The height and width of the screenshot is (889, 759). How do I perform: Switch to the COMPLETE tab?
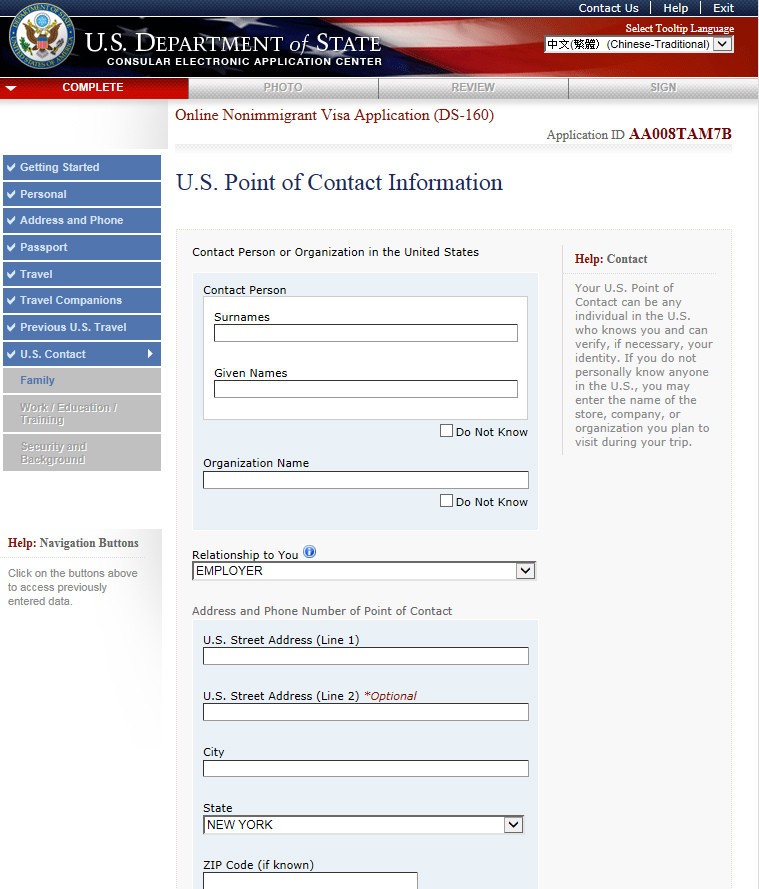point(94,88)
